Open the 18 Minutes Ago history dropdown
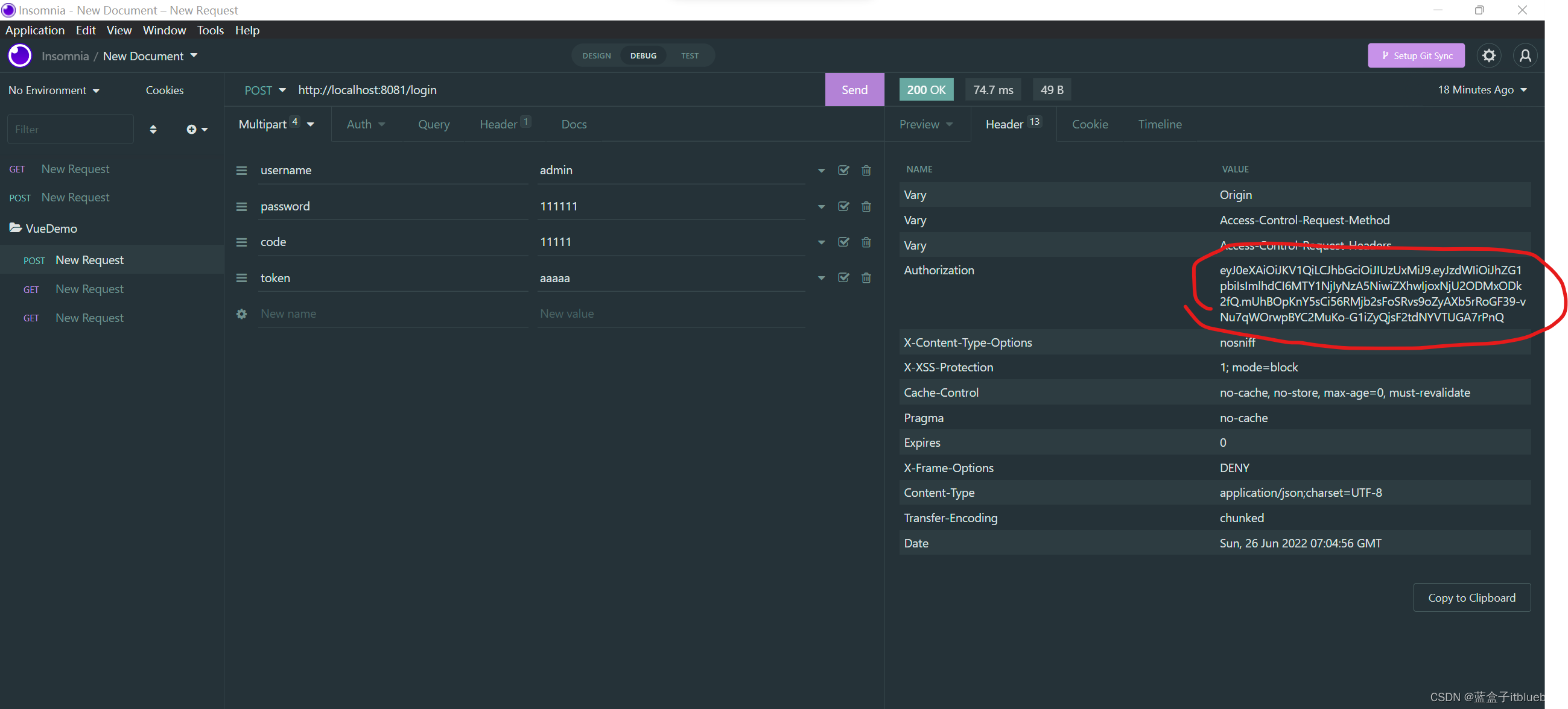The width and height of the screenshot is (1568, 709). pyautogui.click(x=1482, y=90)
